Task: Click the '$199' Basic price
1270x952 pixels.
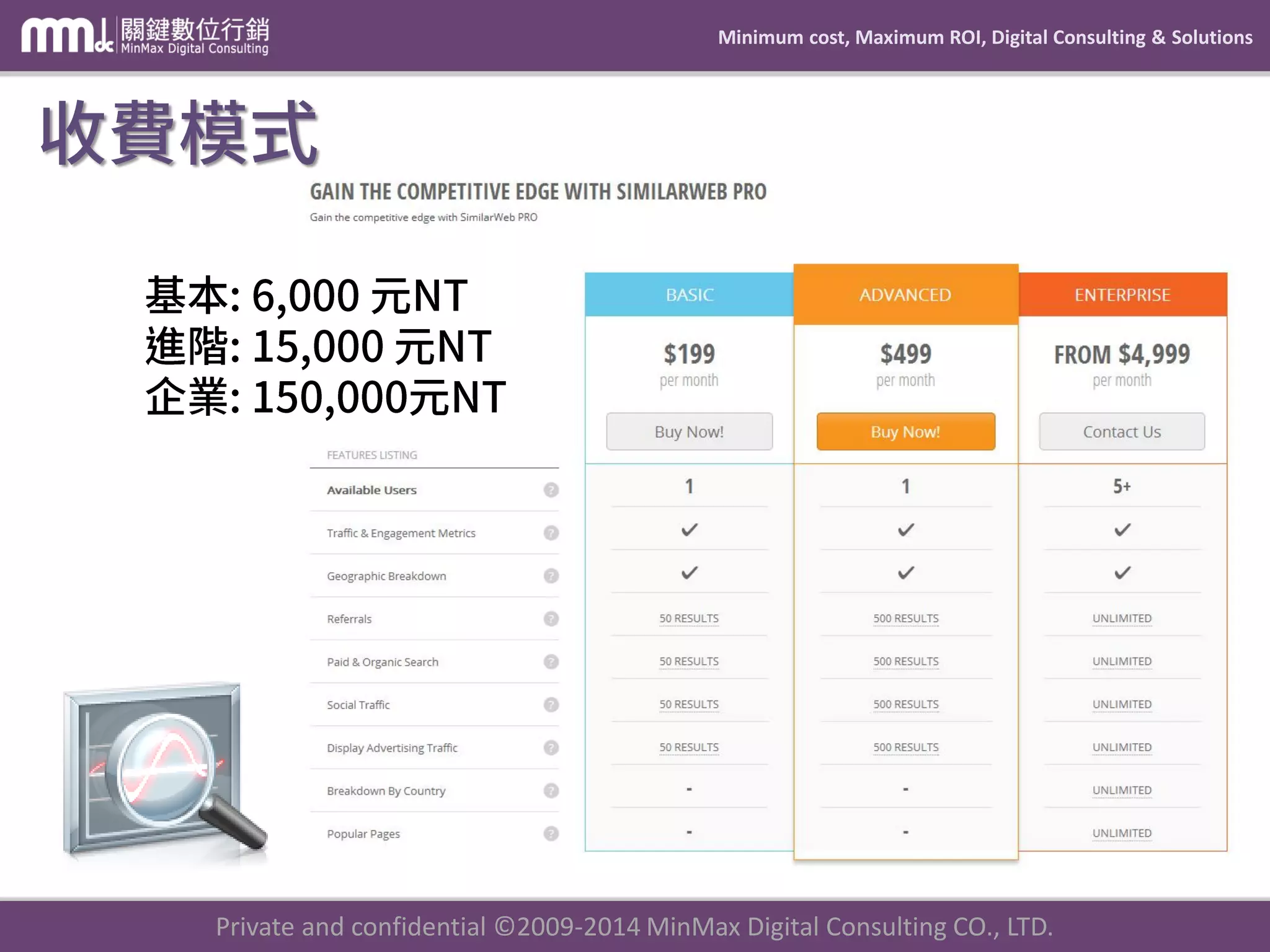Action: [689, 354]
